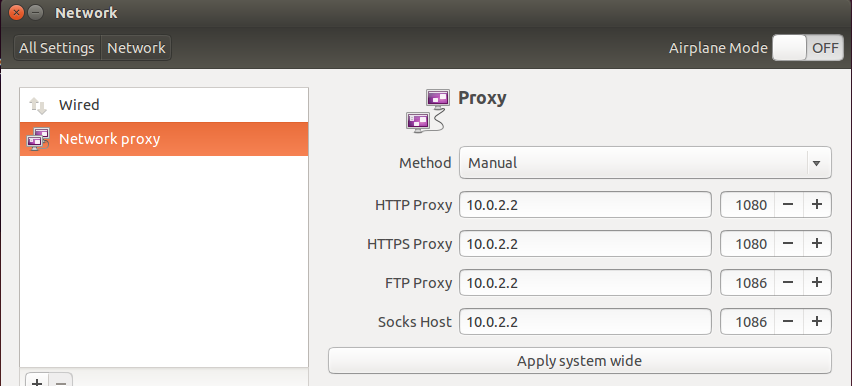Screen dimensions: 852x386
Task: Add a new connection with plus button
Action: pos(36,380)
